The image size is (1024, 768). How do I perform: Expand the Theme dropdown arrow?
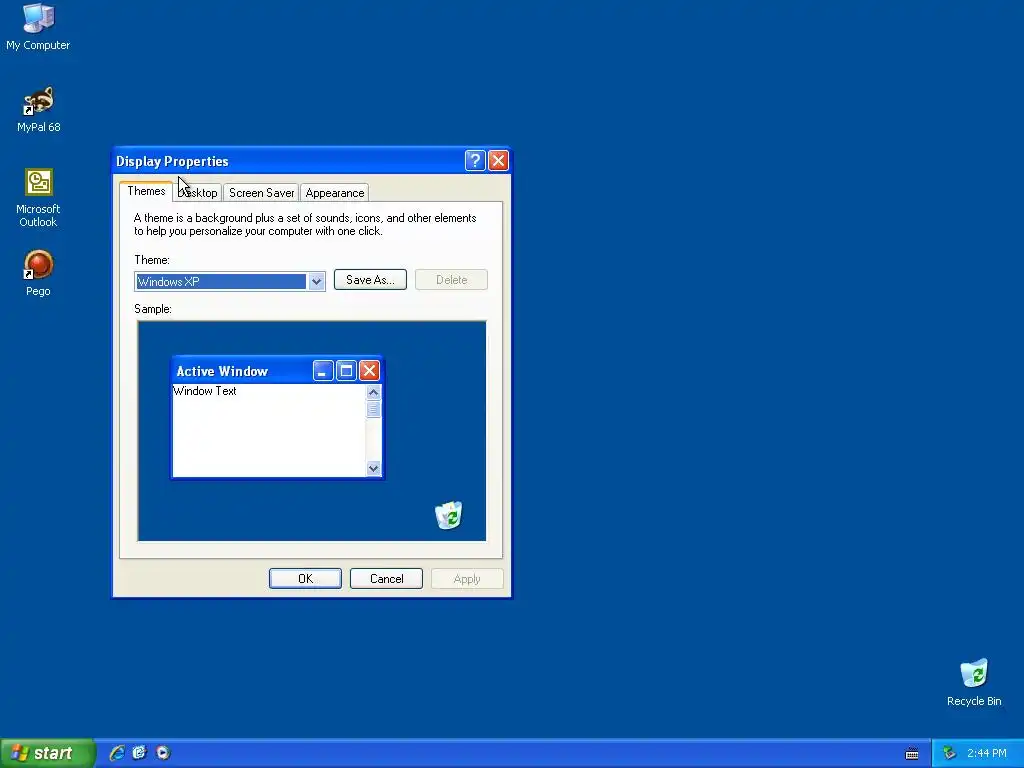[x=316, y=281]
